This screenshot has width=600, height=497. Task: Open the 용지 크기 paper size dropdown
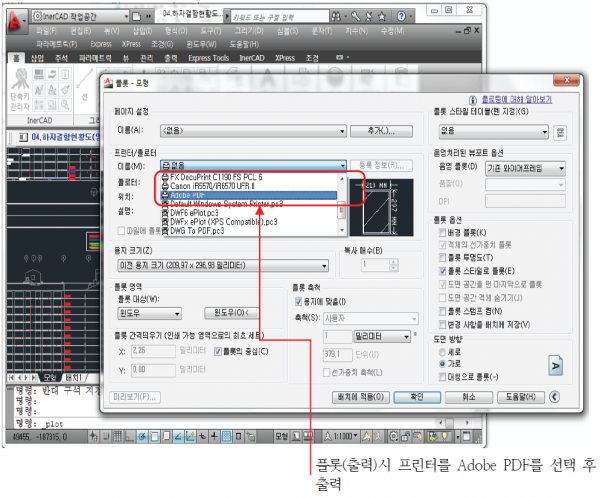tap(223, 265)
